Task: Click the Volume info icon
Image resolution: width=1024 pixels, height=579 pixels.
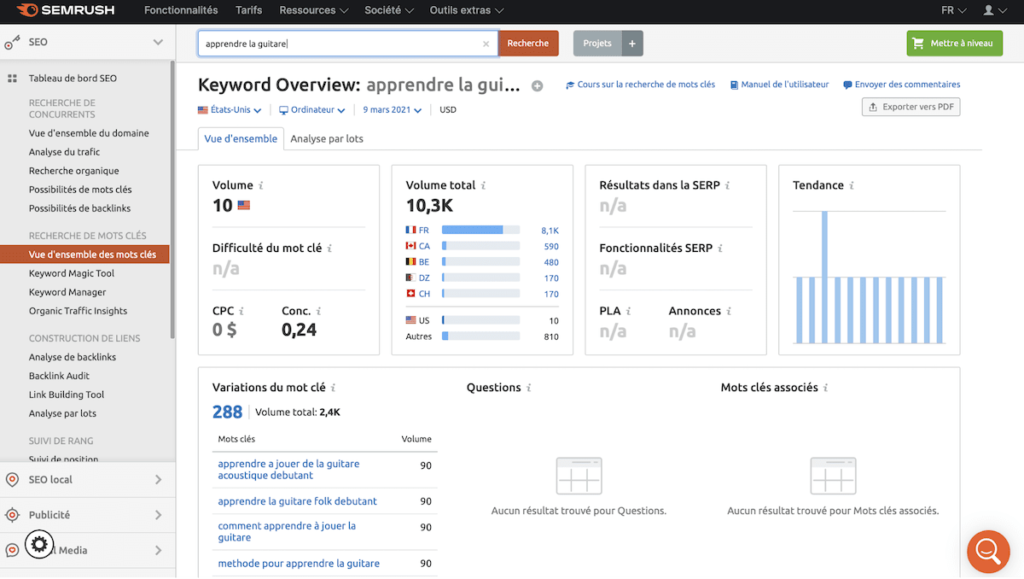Action: (x=261, y=185)
